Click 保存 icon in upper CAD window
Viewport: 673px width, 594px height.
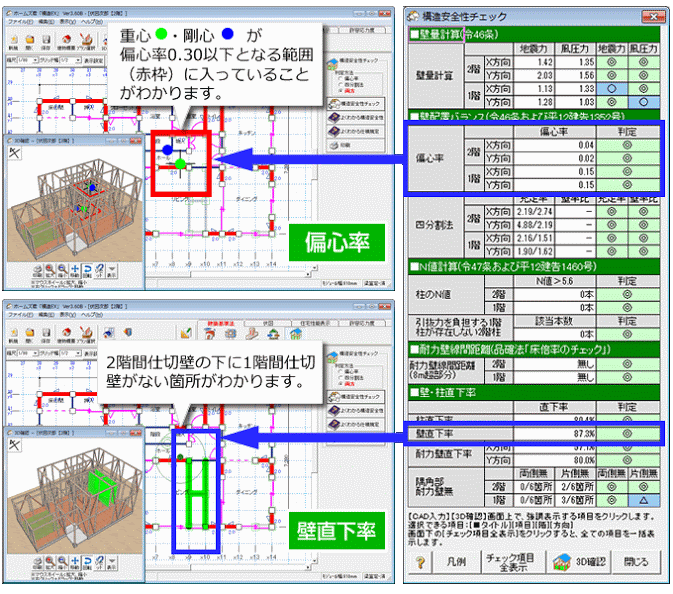point(45,42)
